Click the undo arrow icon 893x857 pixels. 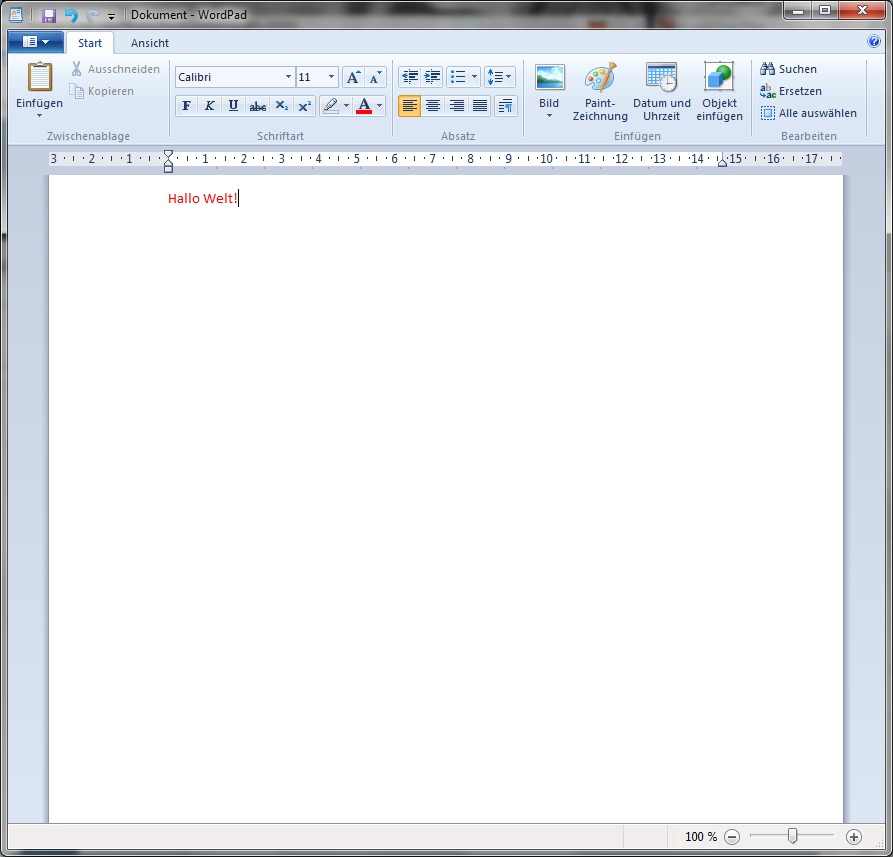(71, 15)
